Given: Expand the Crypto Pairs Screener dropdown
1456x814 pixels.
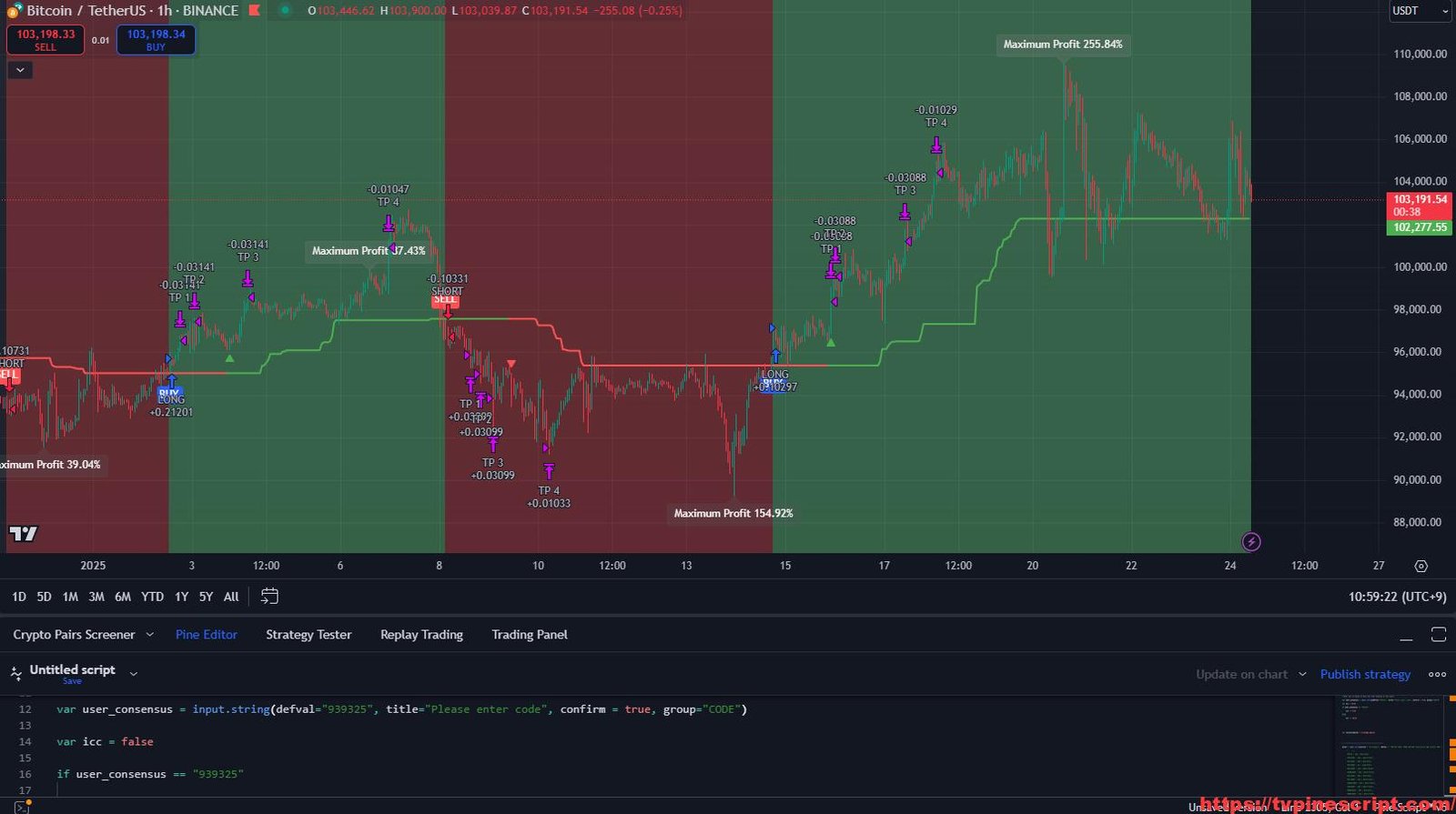Looking at the screenshot, I should (x=150, y=635).
